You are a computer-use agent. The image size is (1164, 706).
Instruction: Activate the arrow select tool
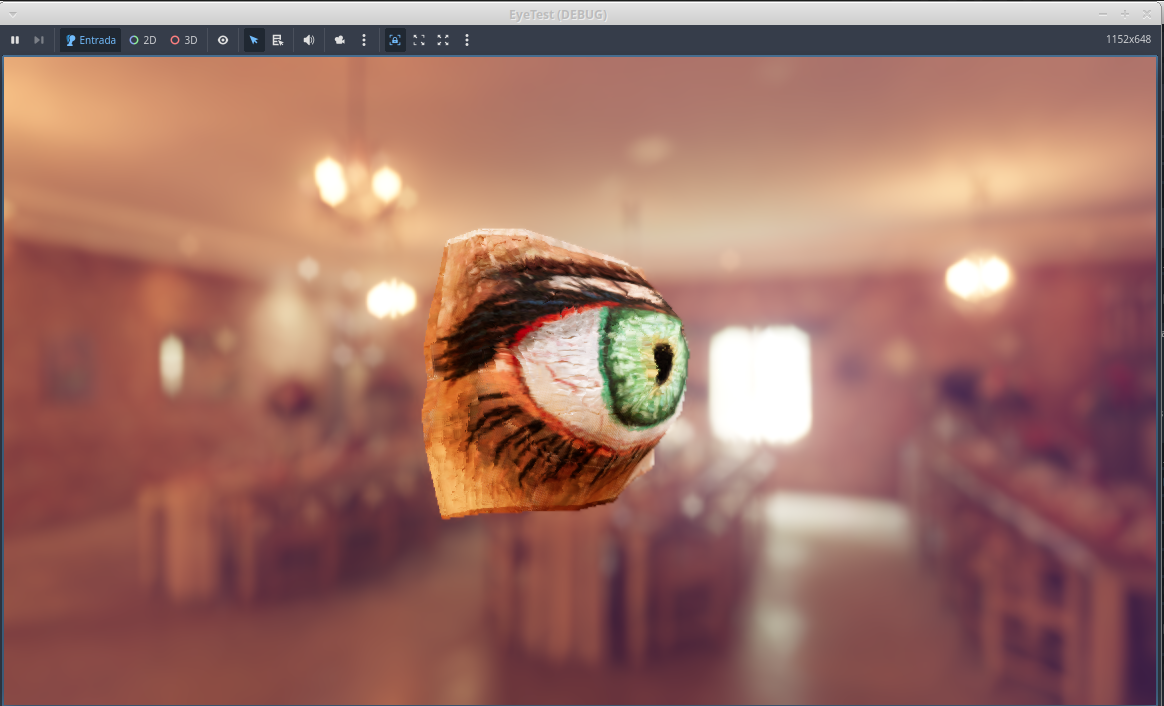[x=254, y=40]
